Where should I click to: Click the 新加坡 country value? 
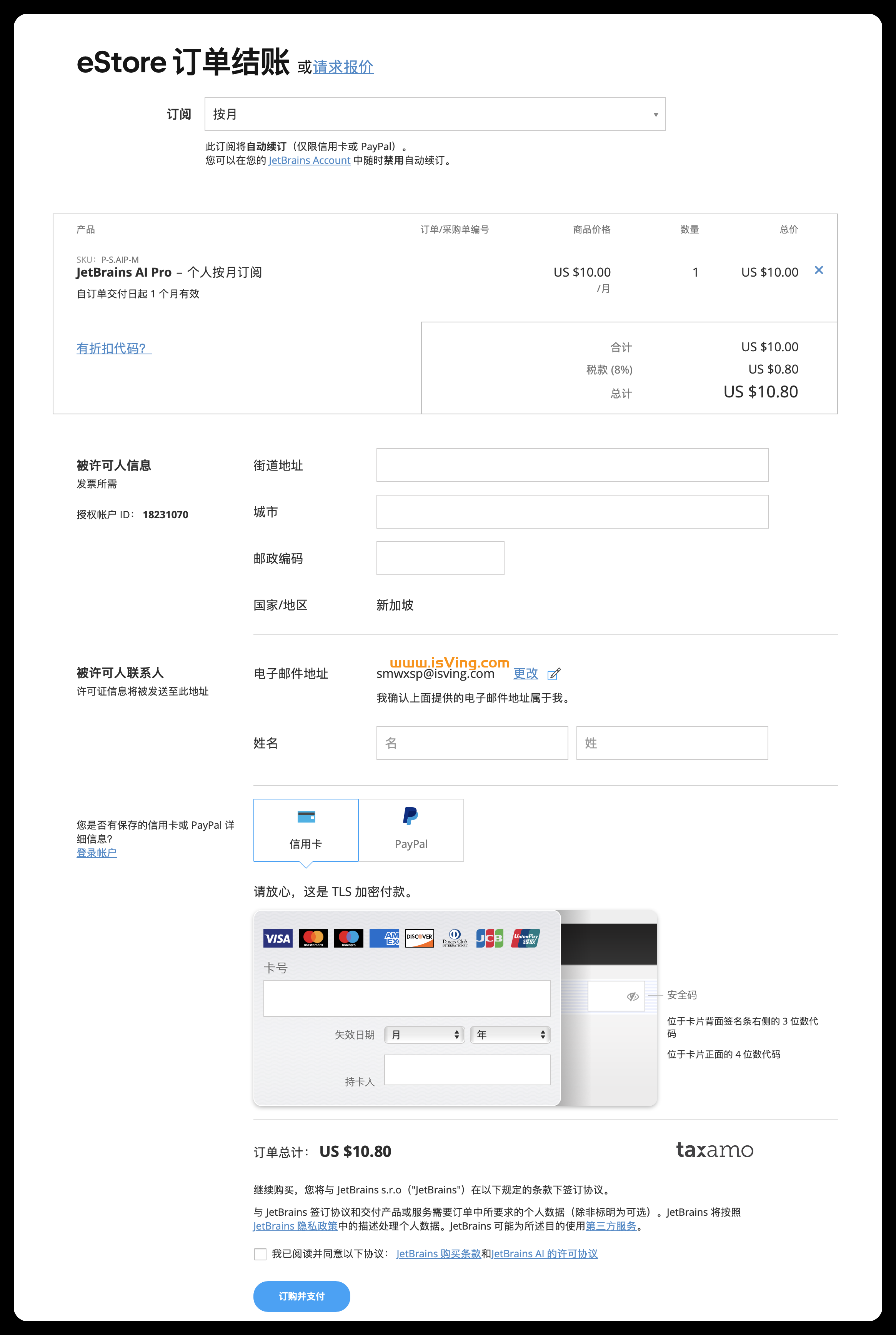coord(395,605)
